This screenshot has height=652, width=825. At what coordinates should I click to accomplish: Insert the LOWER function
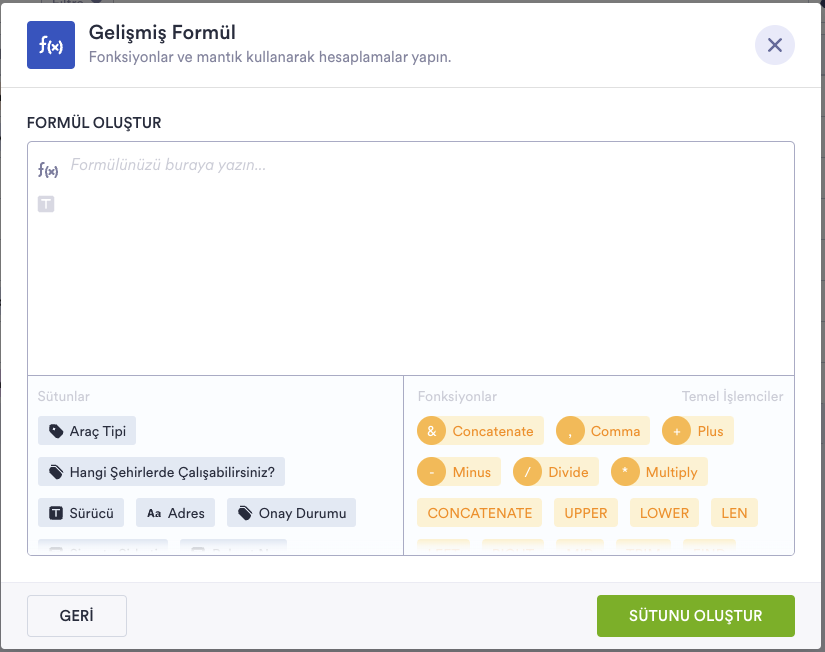[x=664, y=513]
